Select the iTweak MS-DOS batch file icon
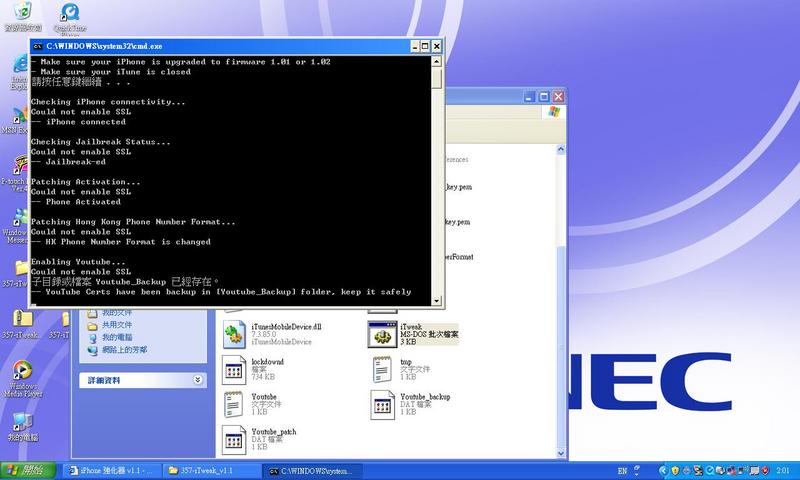 [382, 335]
